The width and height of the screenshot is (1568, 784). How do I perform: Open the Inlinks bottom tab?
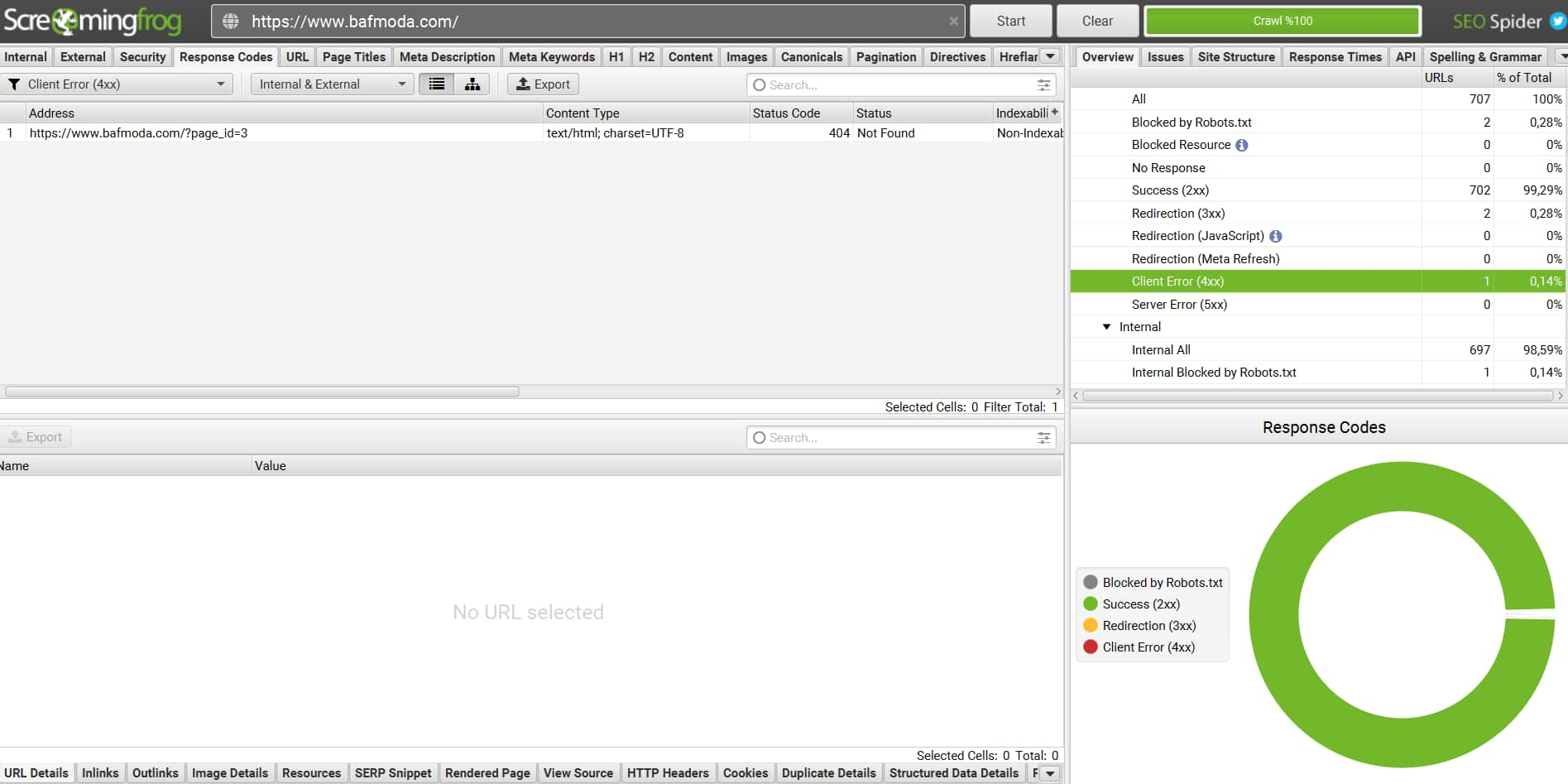[100, 773]
